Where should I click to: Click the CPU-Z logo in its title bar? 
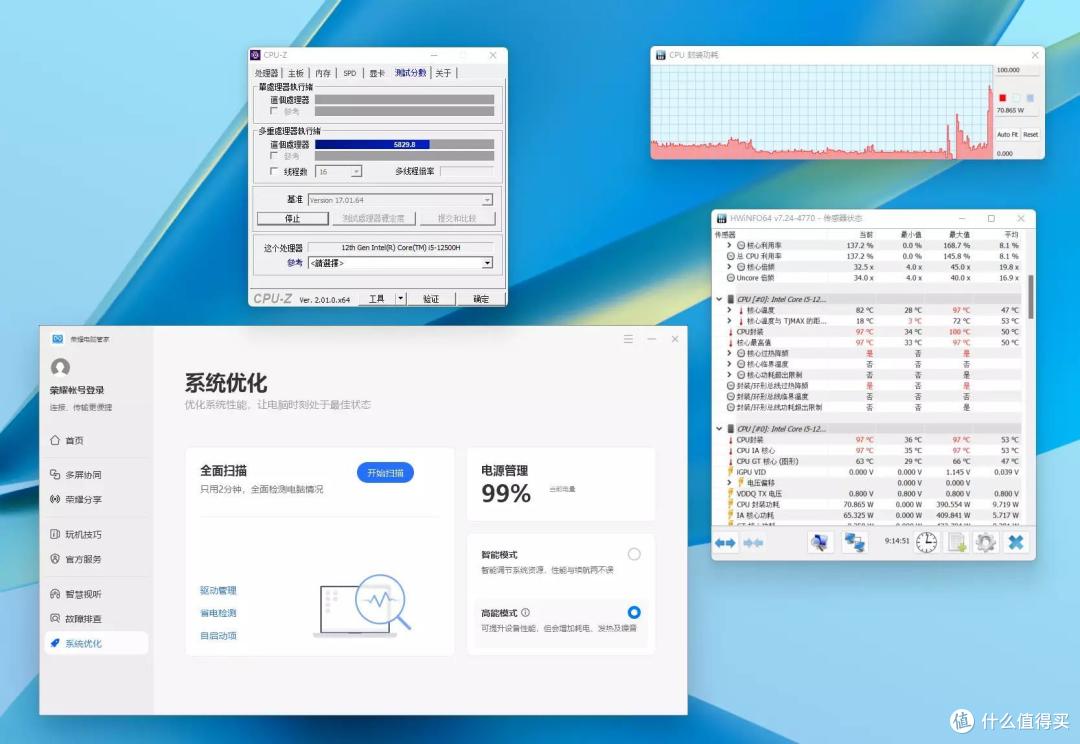256,55
